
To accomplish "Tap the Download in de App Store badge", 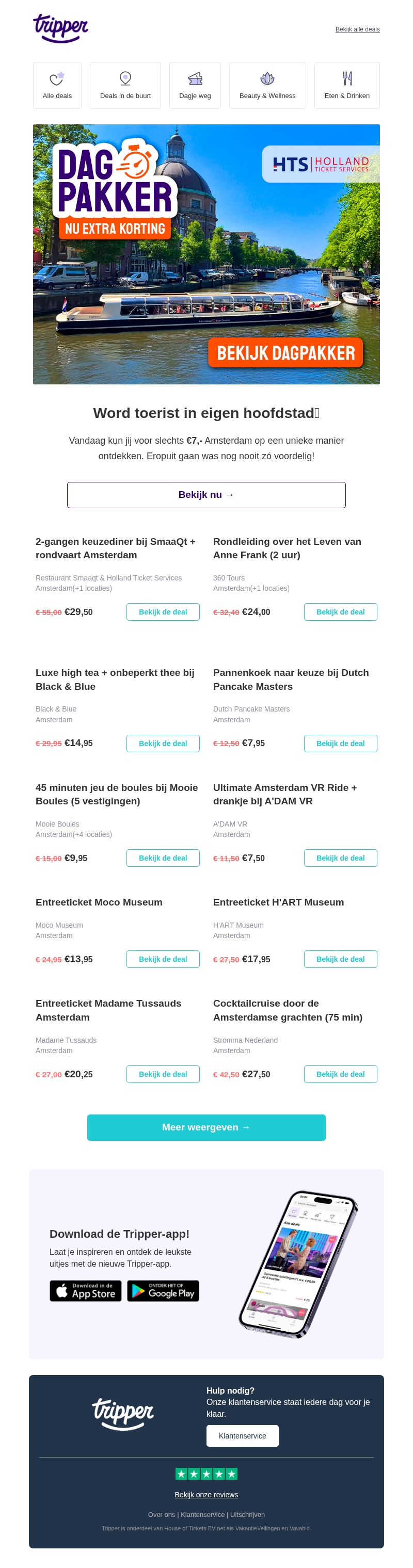I will (x=85, y=1290).
